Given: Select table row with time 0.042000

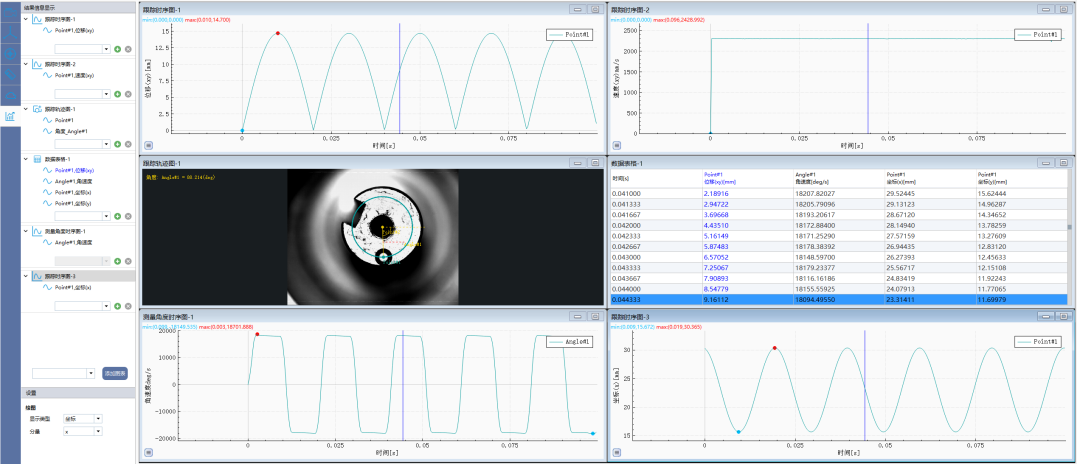Looking at the screenshot, I should (630, 227).
